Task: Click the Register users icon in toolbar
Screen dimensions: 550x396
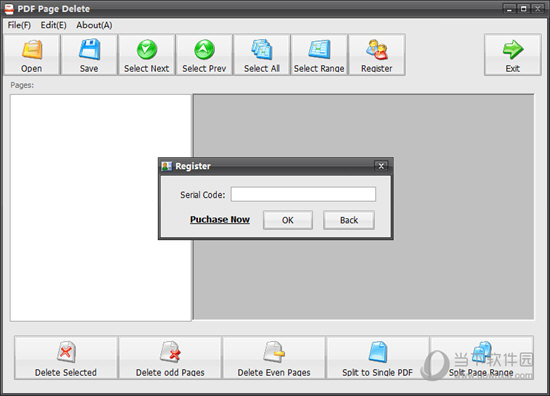Action: click(377, 49)
